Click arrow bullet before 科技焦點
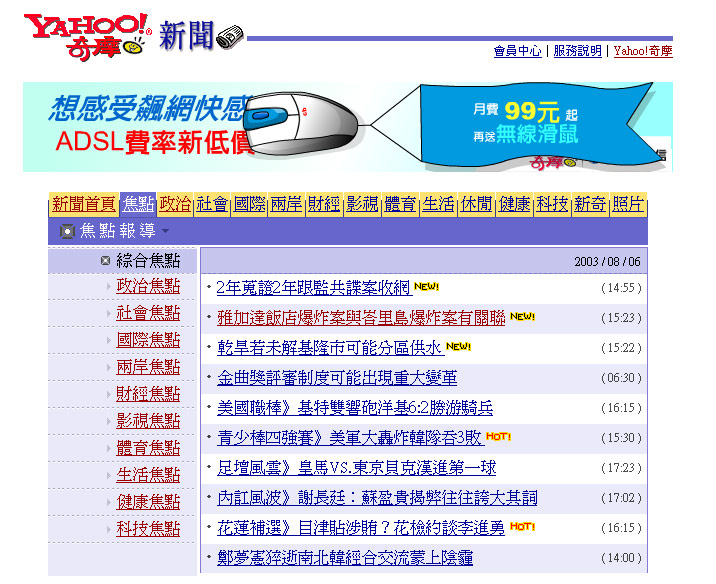This screenshot has width=716, height=584. click(109, 529)
